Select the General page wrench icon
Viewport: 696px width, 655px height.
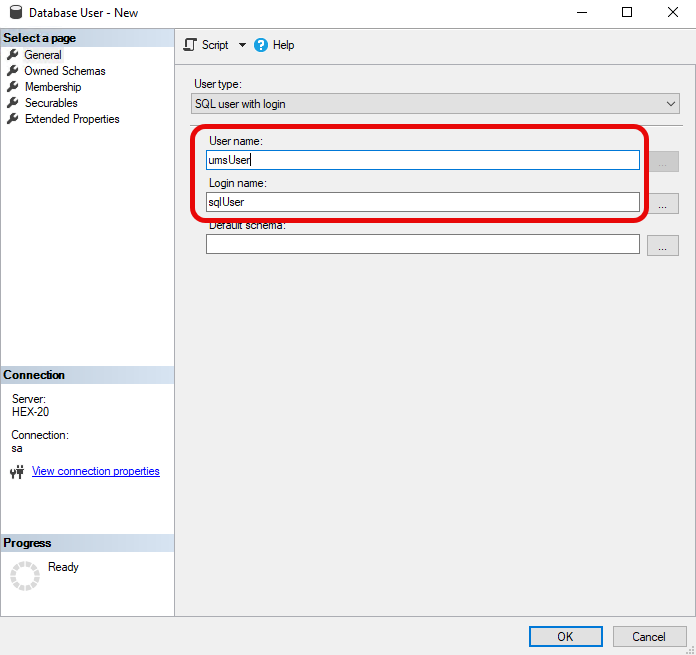13,55
